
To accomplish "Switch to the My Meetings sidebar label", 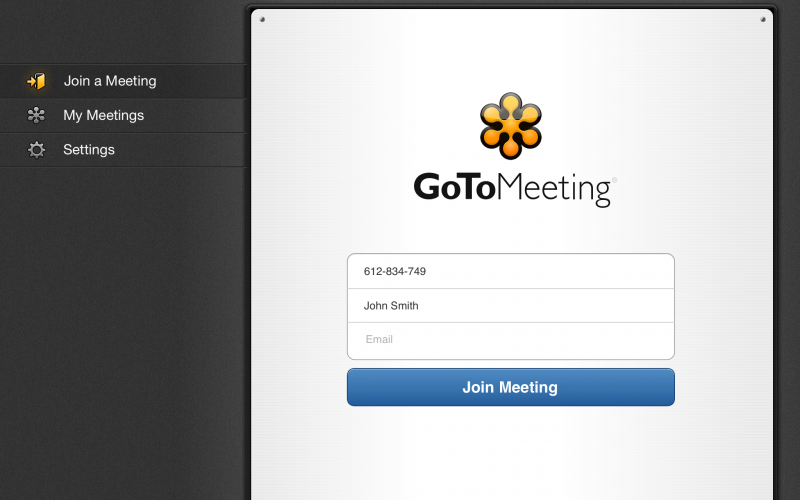I will click(104, 115).
